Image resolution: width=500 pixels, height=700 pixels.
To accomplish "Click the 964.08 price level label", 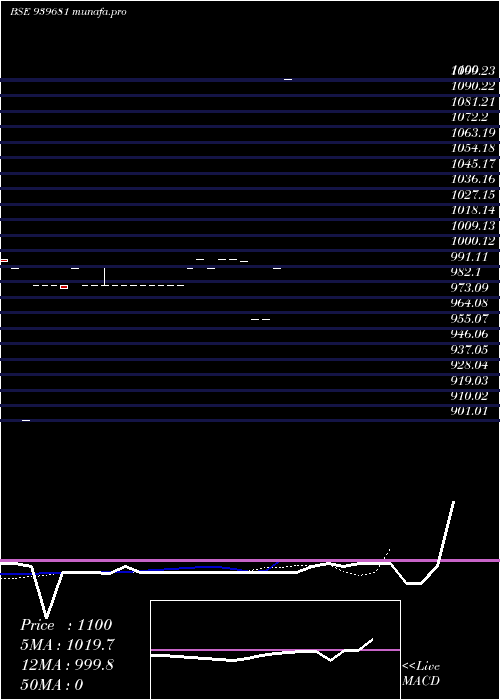I will click(469, 303).
